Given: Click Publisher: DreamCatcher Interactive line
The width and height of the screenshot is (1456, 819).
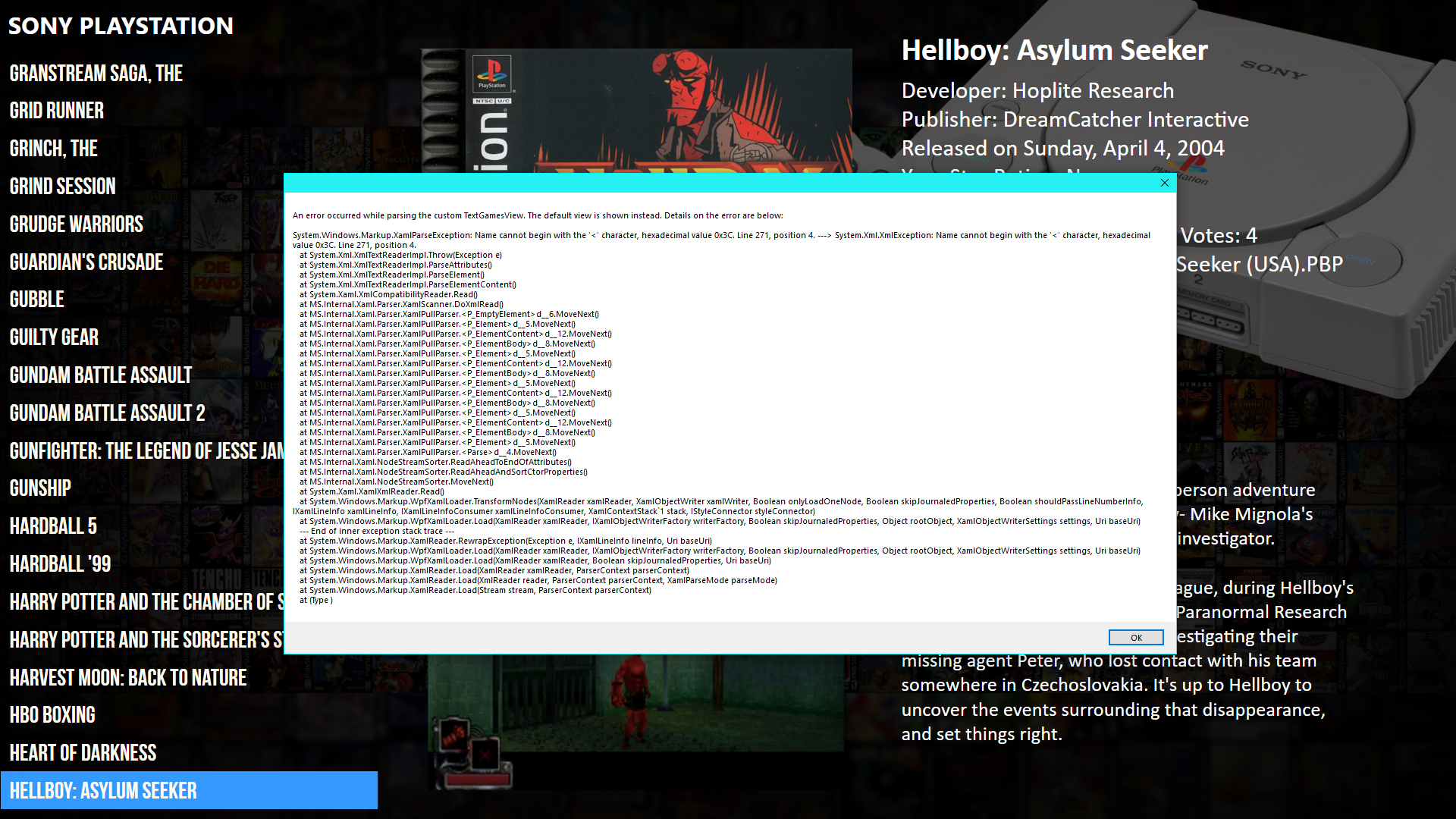Looking at the screenshot, I should (x=1075, y=120).
